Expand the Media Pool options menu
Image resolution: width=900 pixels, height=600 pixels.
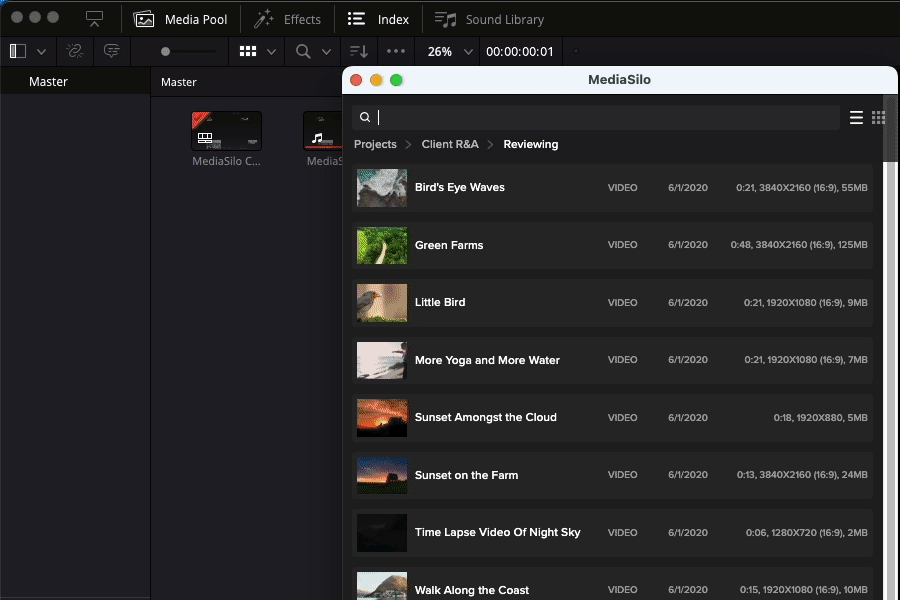395,51
